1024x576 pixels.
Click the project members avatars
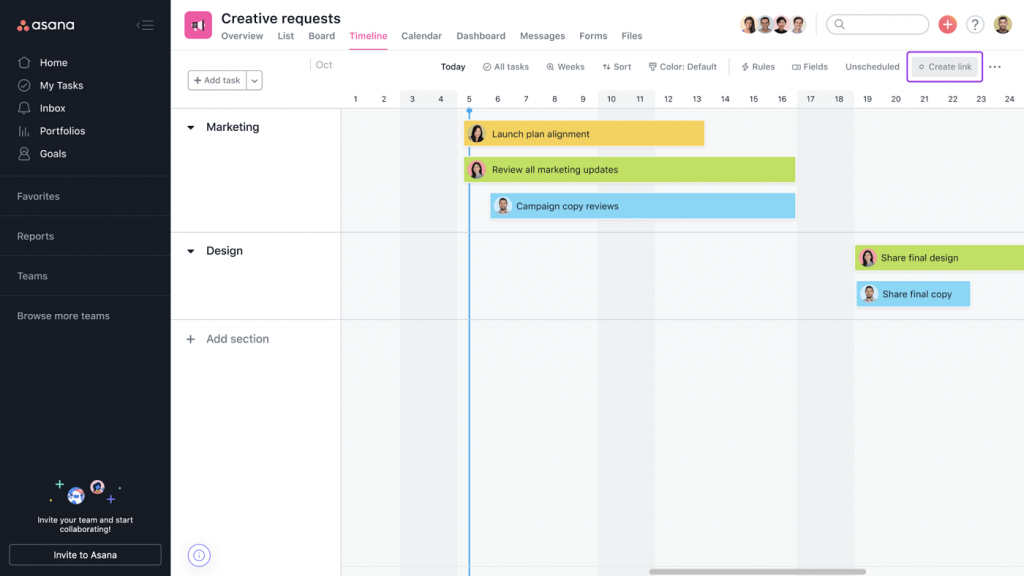(773, 25)
